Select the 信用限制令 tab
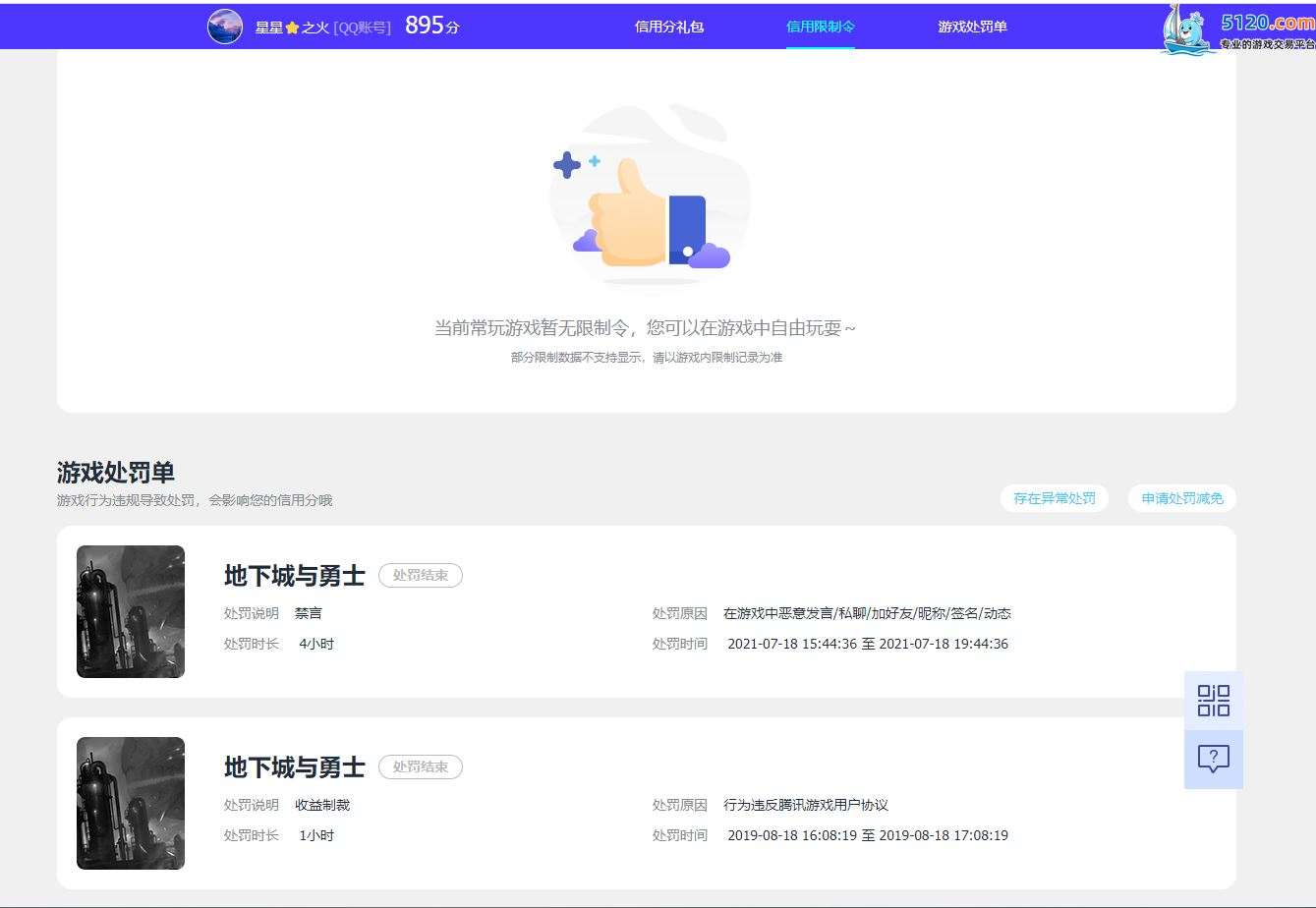 [x=821, y=27]
